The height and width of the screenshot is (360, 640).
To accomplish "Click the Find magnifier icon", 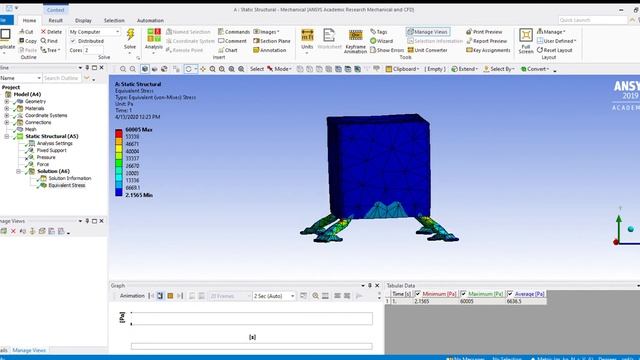I will click(44, 41).
